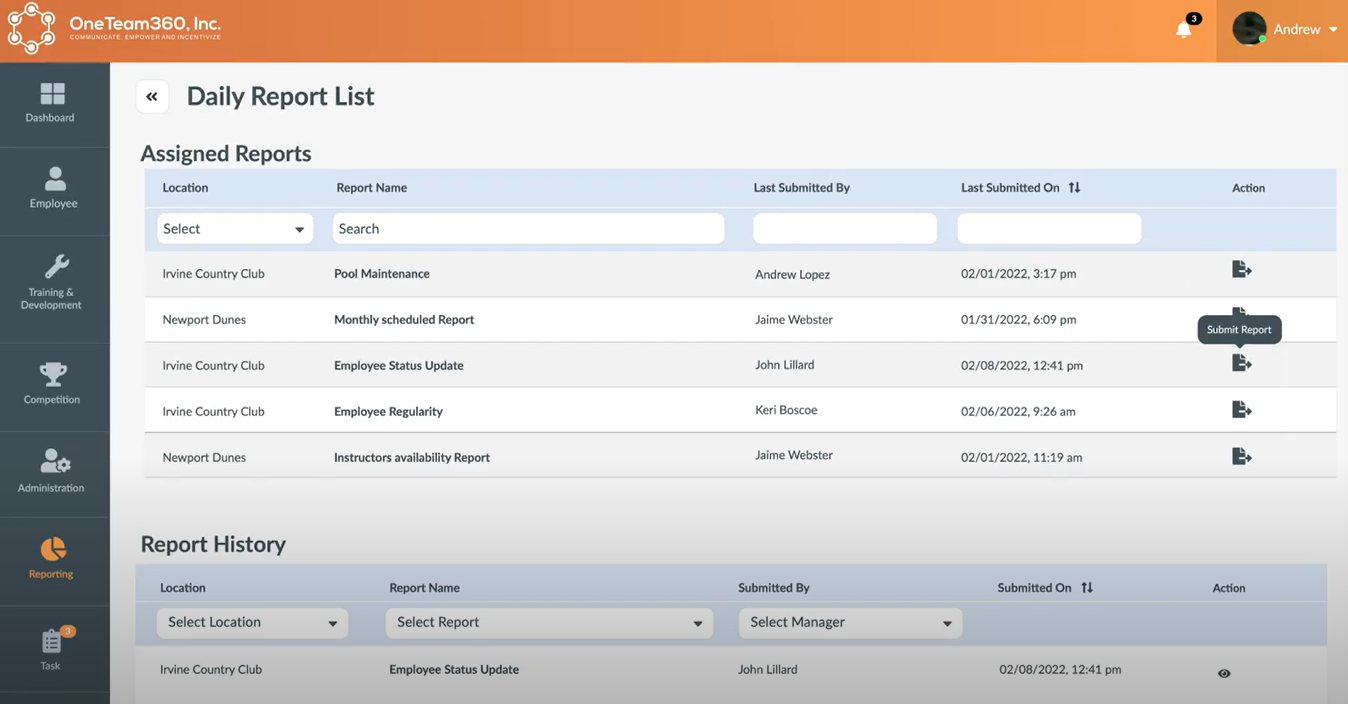Viewport: 1348px width, 704px height.
Task: View the Employee Status Update report details
Action: pyautogui.click(x=1223, y=673)
